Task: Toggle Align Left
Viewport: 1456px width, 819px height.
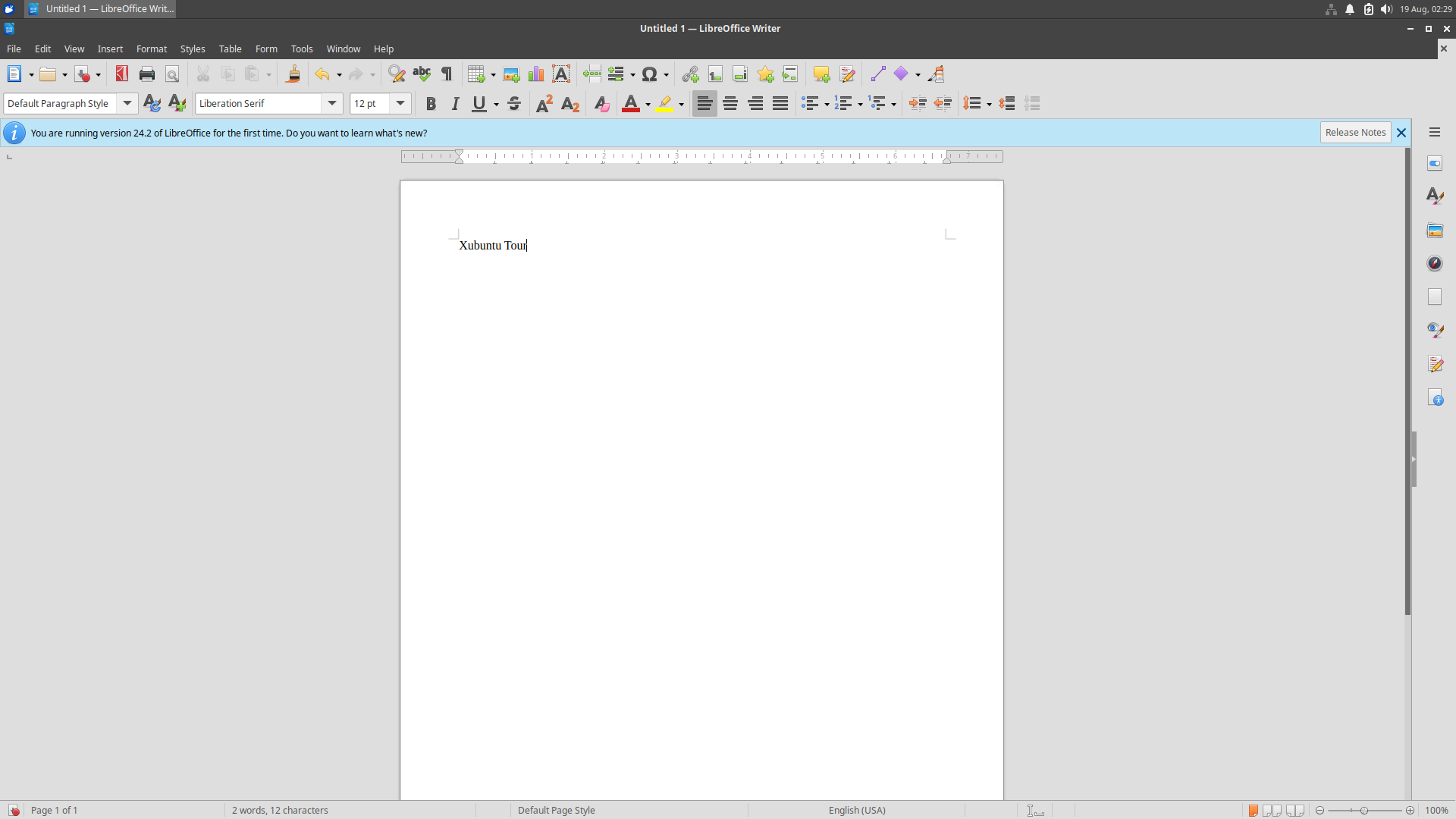Action: (704, 104)
